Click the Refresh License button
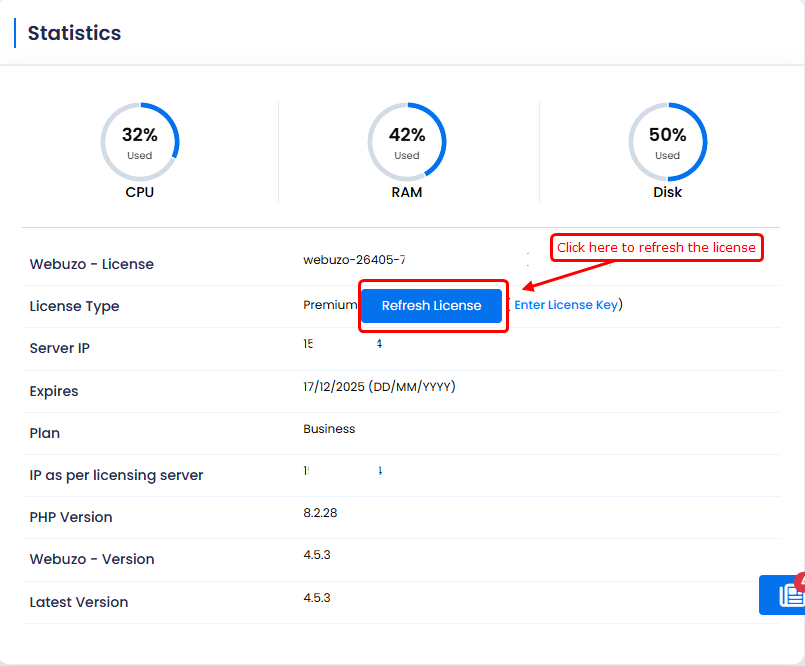 pyautogui.click(x=431, y=306)
